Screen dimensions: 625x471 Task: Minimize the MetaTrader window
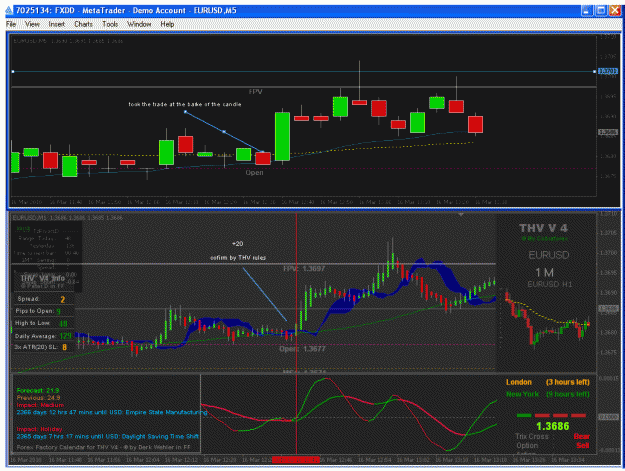[x=586, y=10]
